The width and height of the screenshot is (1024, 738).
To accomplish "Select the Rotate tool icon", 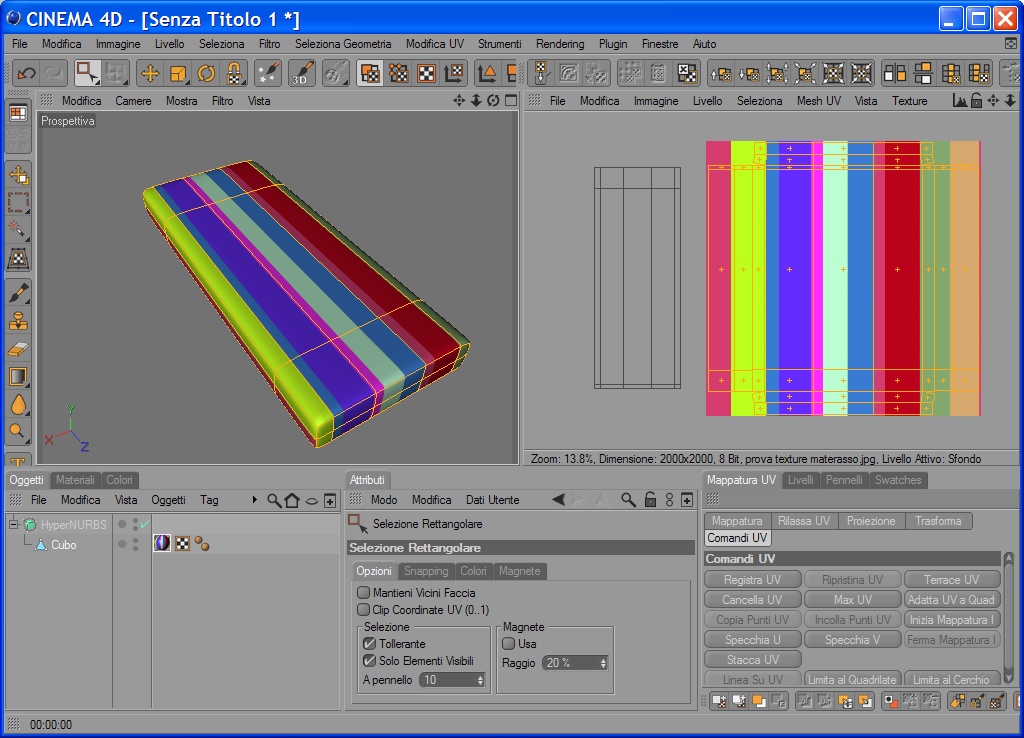I will click(206, 73).
